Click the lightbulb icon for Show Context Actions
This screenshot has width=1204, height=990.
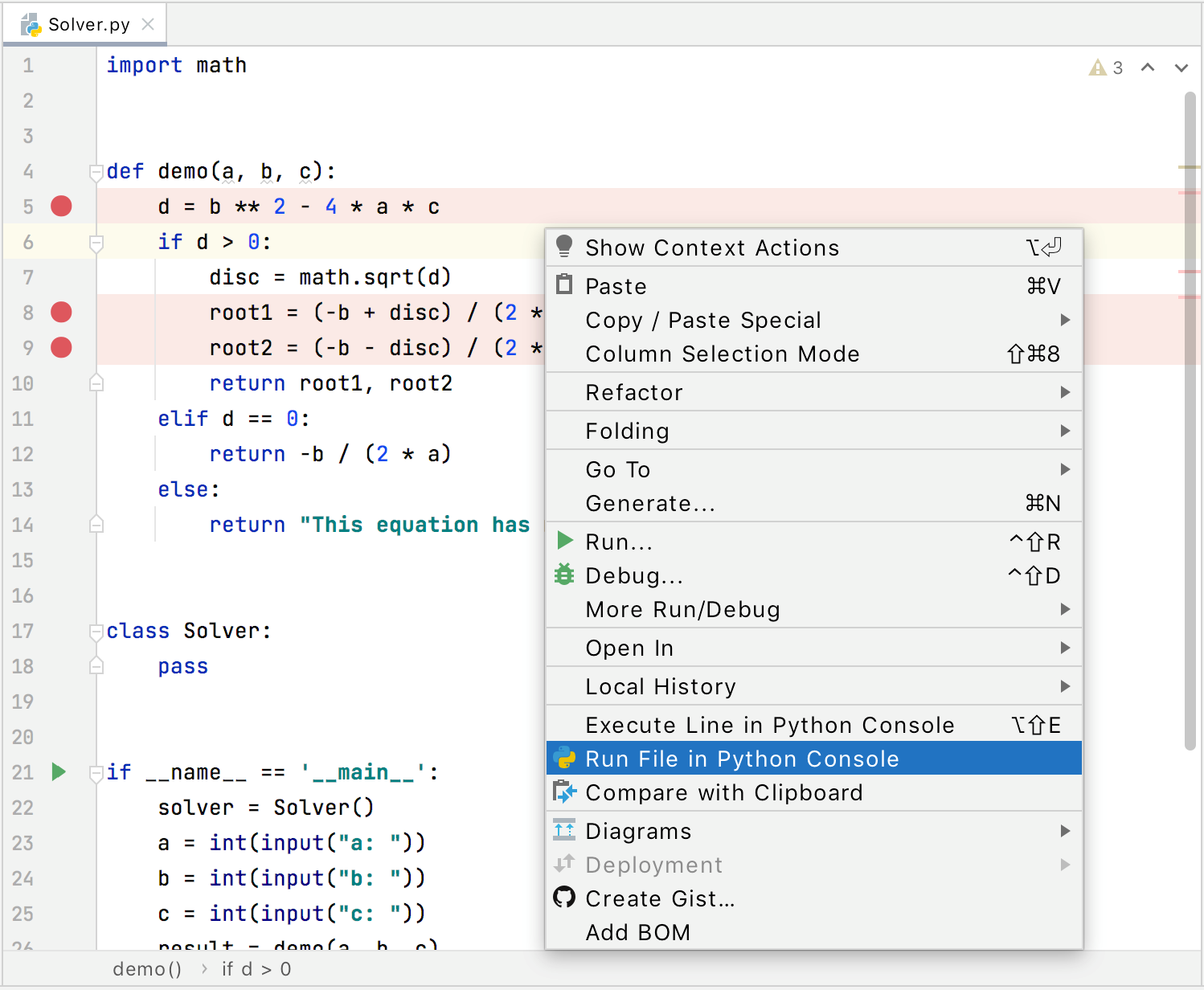coord(564,246)
